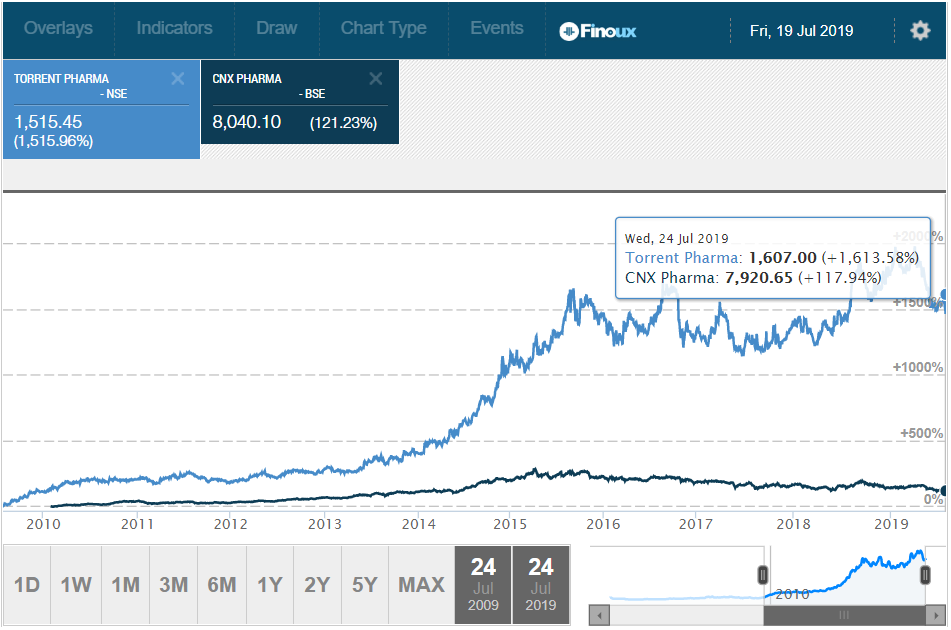The width and height of the screenshot is (951, 630).
Task: Remove Torrent Pharma series with X
Action: click(x=177, y=79)
